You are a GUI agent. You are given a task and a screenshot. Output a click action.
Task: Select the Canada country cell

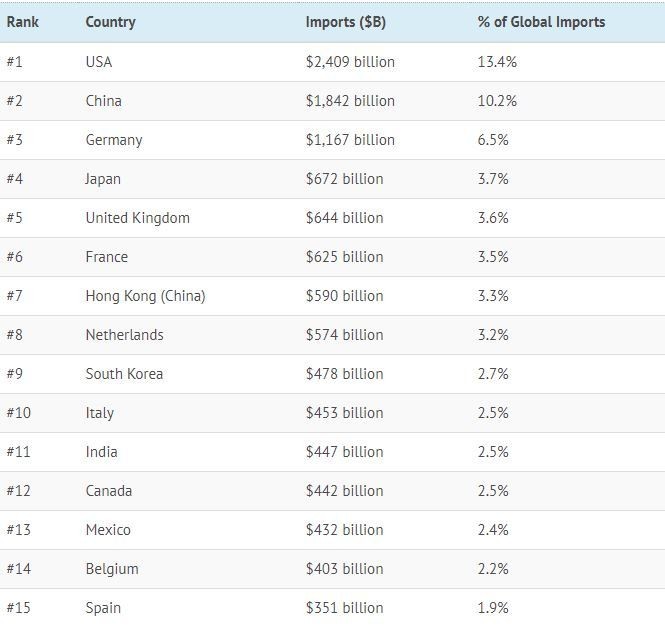(x=109, y=491)
